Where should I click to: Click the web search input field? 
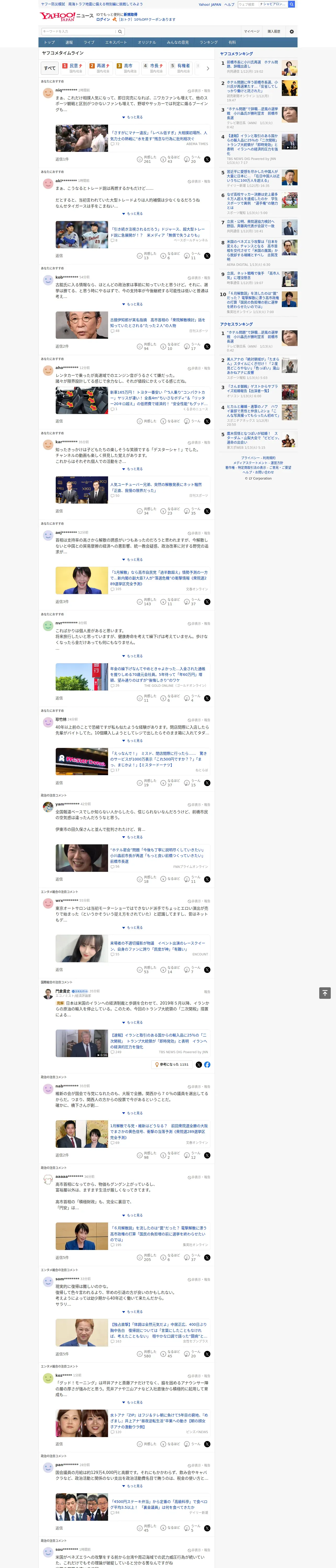pos(262,4)
